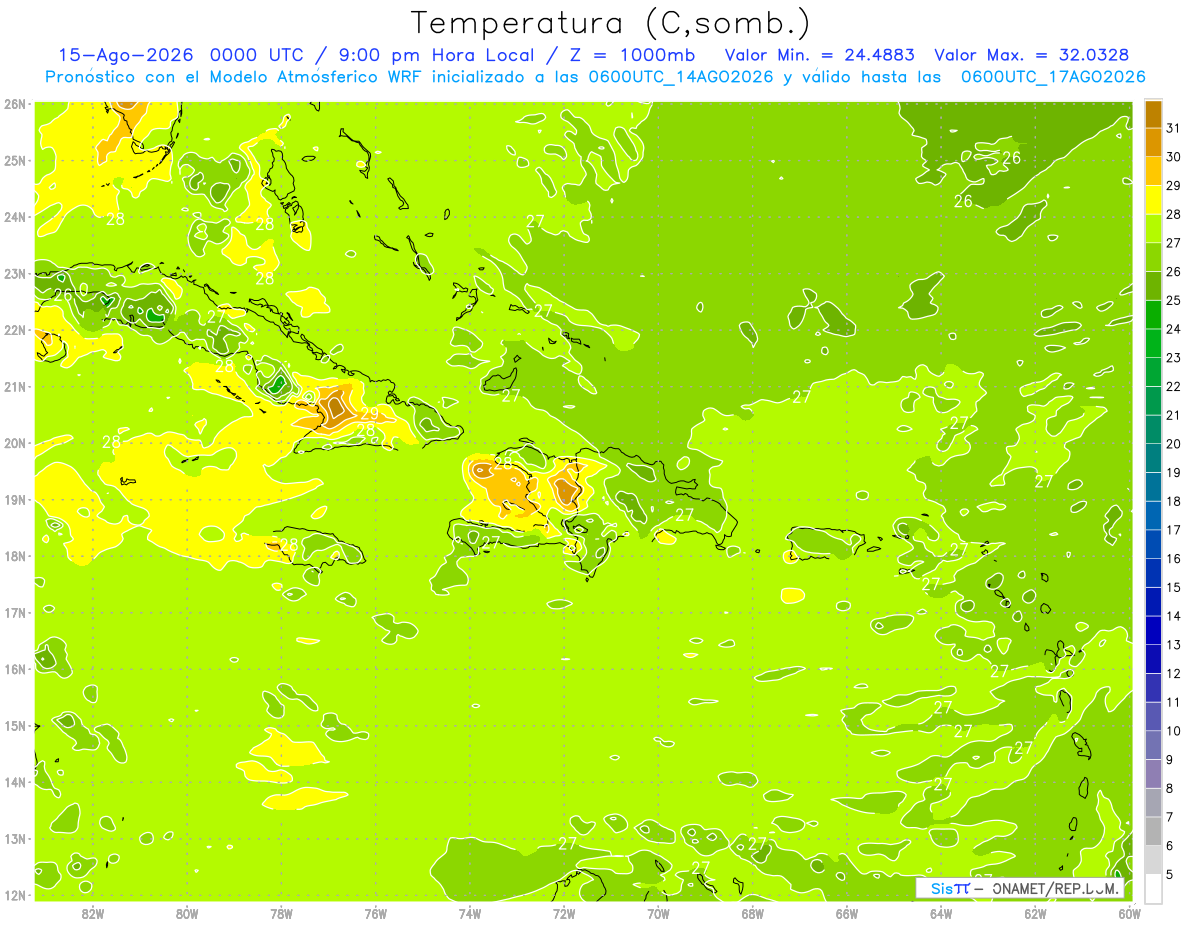The width and height of the screenshot is (1200, 927).
Task: Click the '23N' latitude axis label
Action: [x=15, y=273]
